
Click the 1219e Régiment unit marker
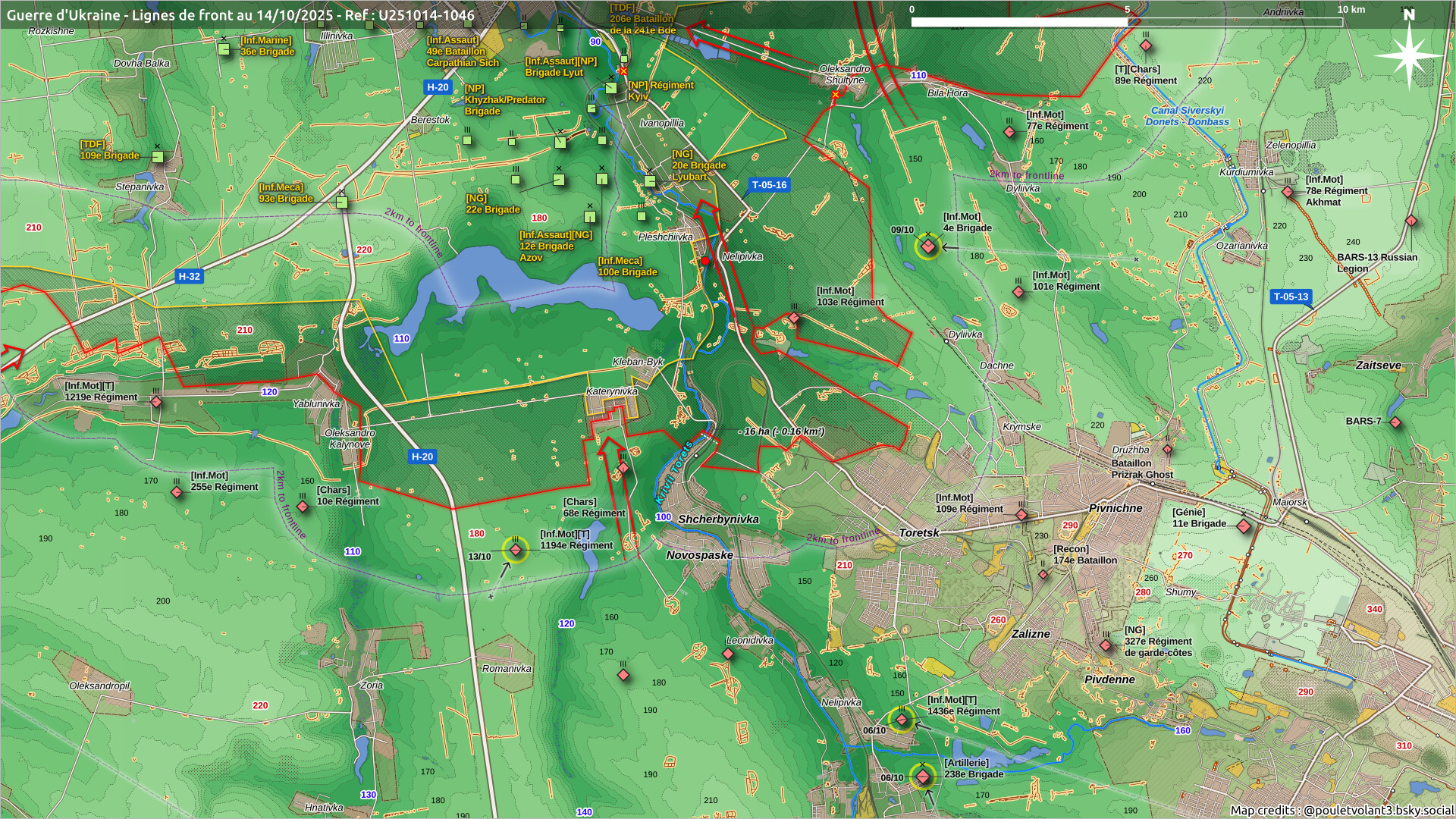[x=156, y=402]
